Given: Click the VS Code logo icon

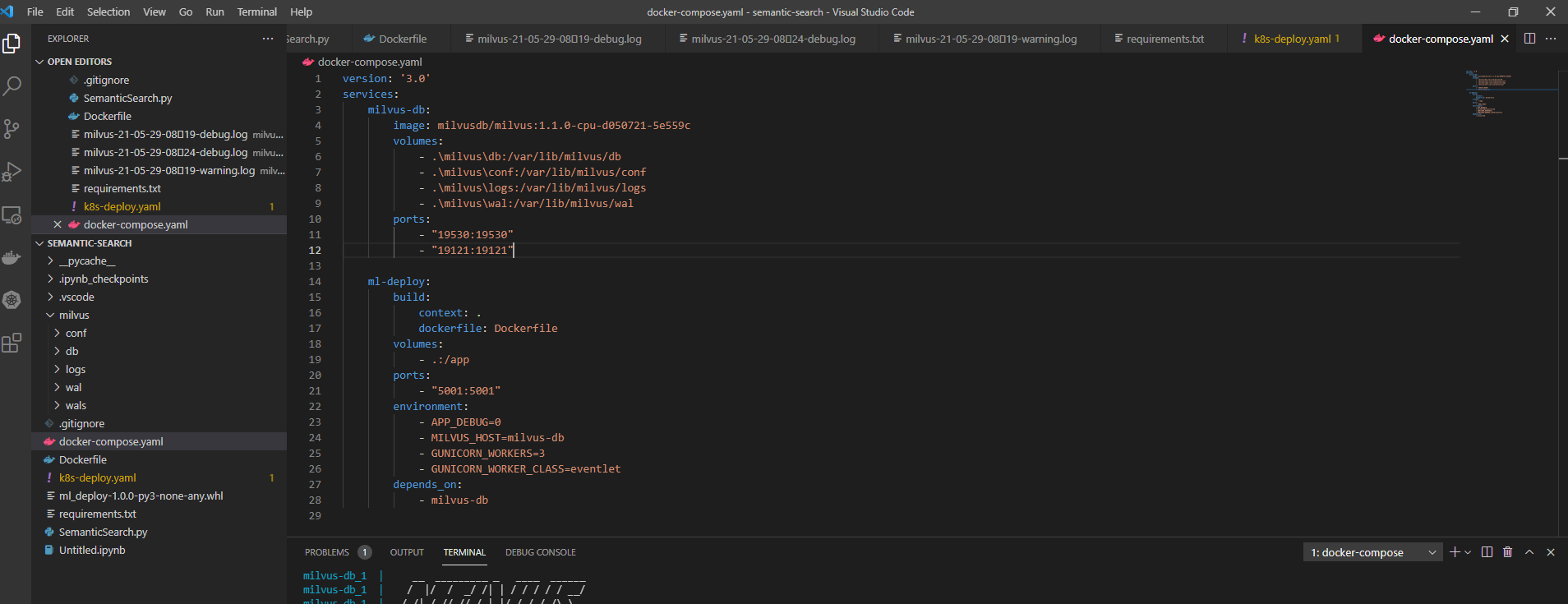Looking at the screenshot, I should click(x=8, y=12).
